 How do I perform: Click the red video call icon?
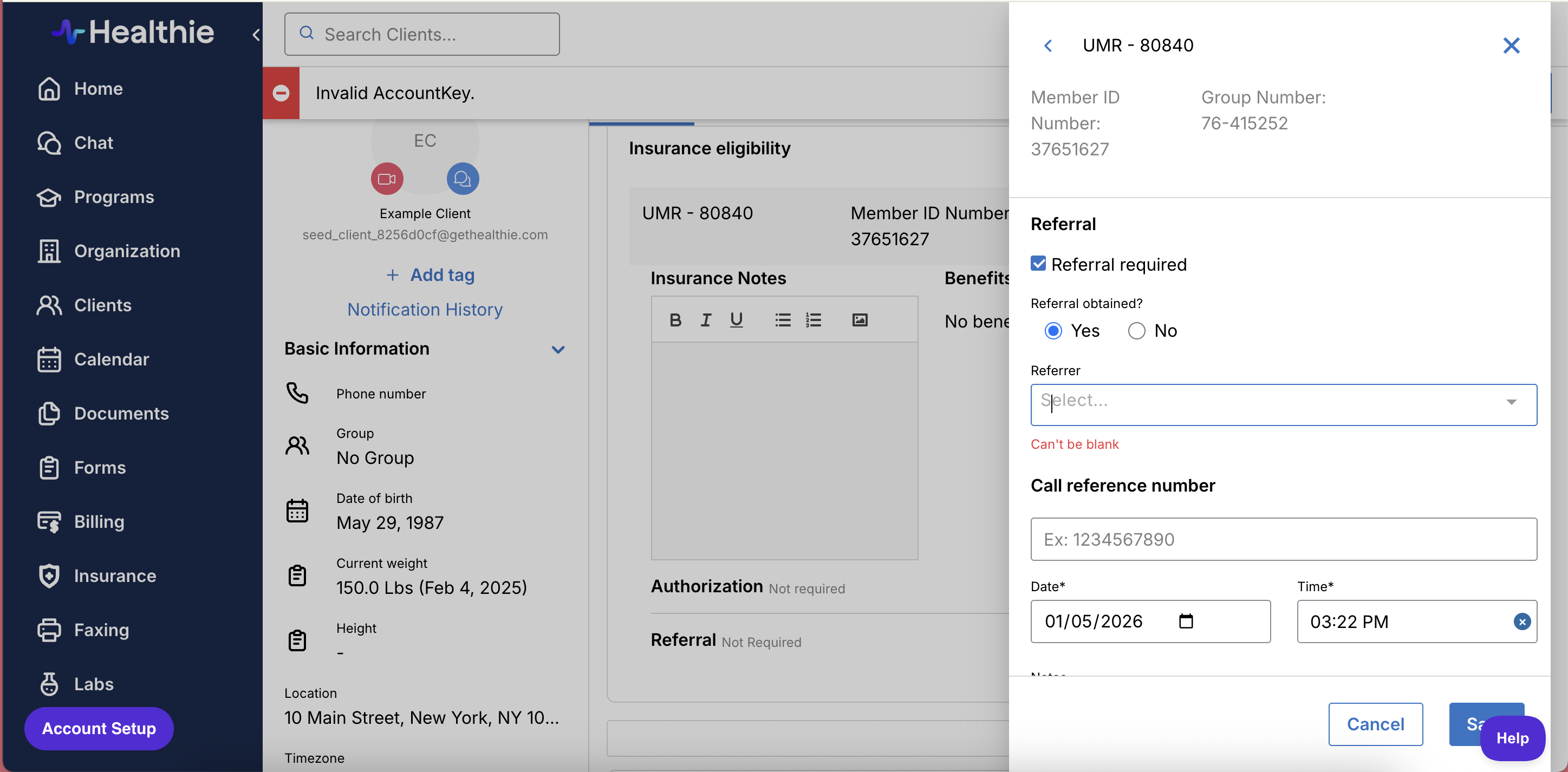pyautogui.click(x=387, y=179)
